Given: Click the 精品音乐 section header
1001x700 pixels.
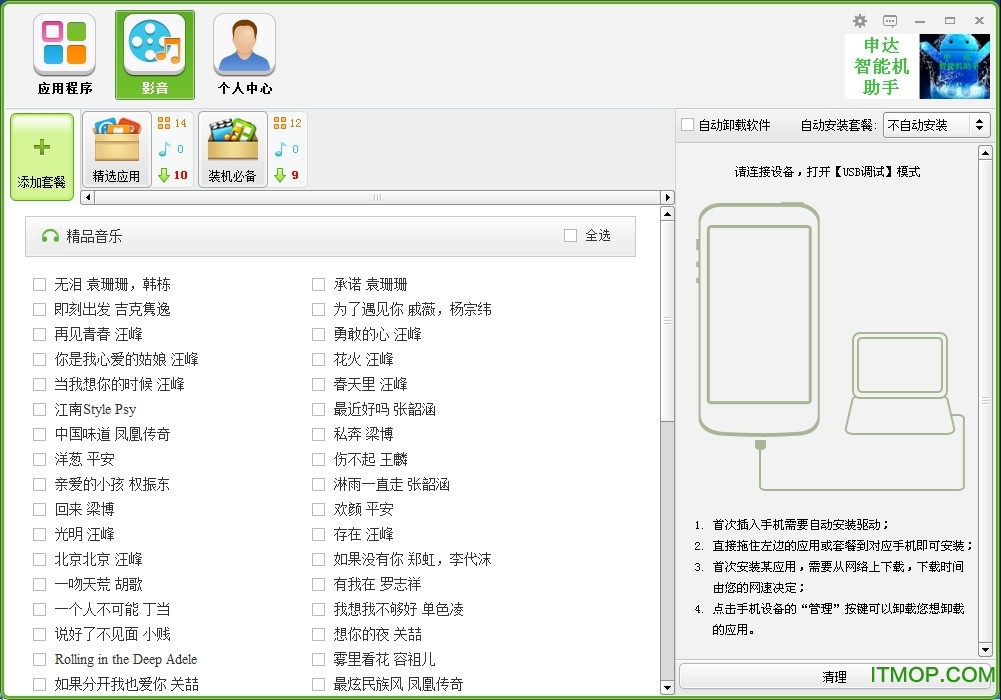Looking at the screenshot, I should (x=95, y=236).
